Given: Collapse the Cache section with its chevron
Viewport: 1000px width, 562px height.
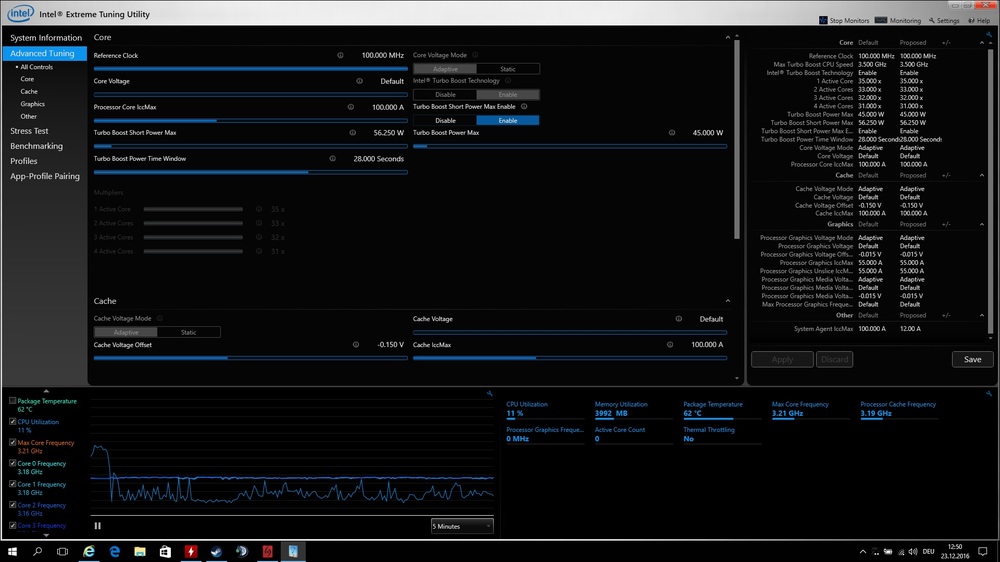Looking at the screenshot, I should click(729, 301).
